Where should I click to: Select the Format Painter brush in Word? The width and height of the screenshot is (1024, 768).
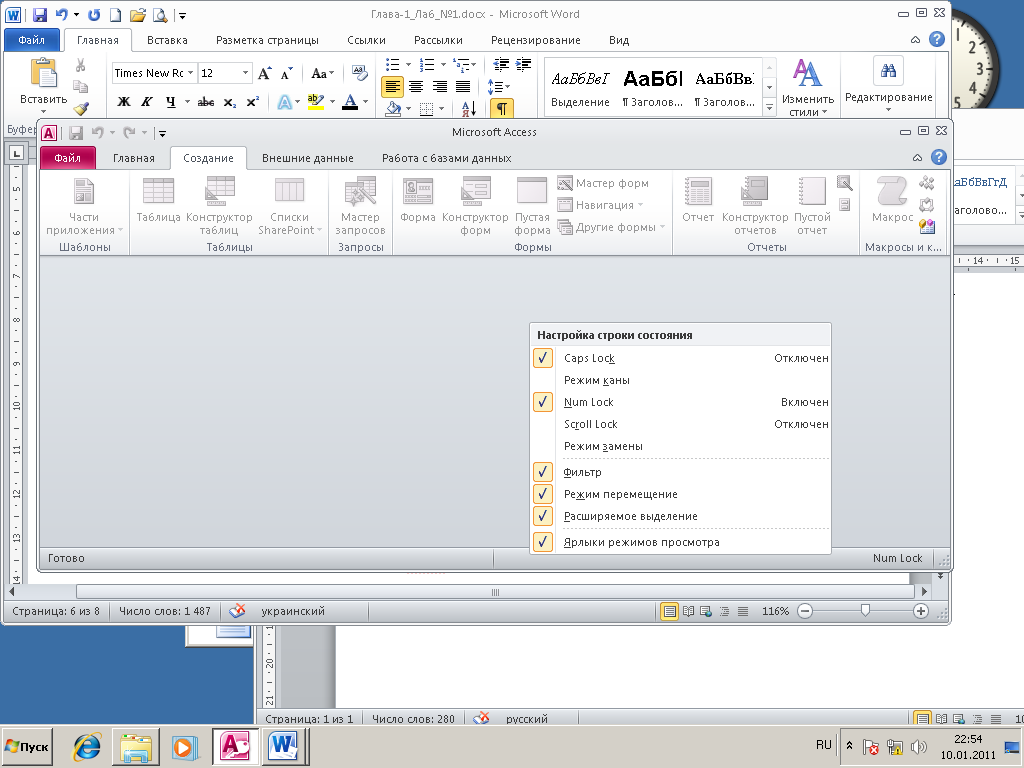click(x=80, y=108)
